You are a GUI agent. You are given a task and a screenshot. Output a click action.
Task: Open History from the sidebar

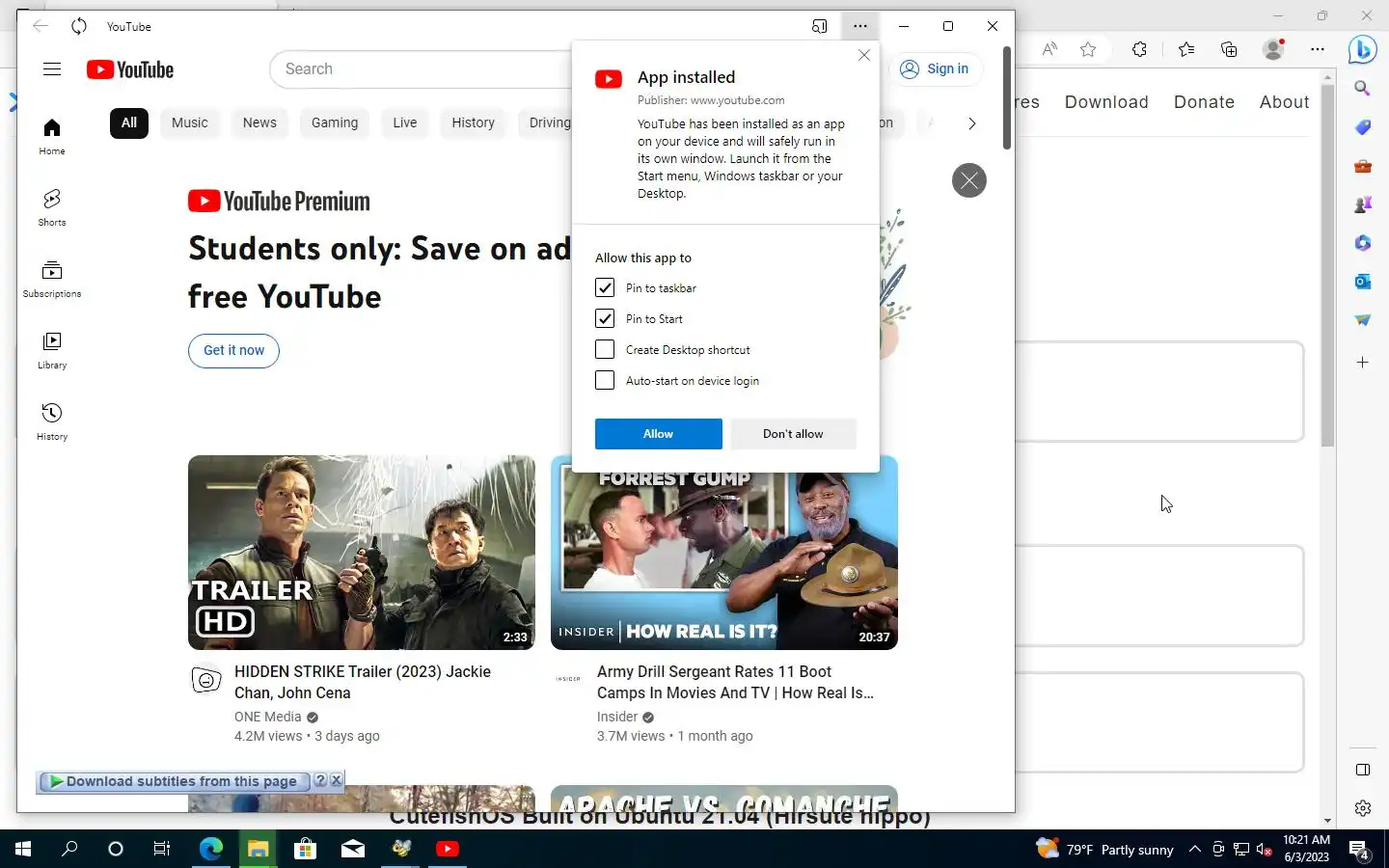(52, 421)
